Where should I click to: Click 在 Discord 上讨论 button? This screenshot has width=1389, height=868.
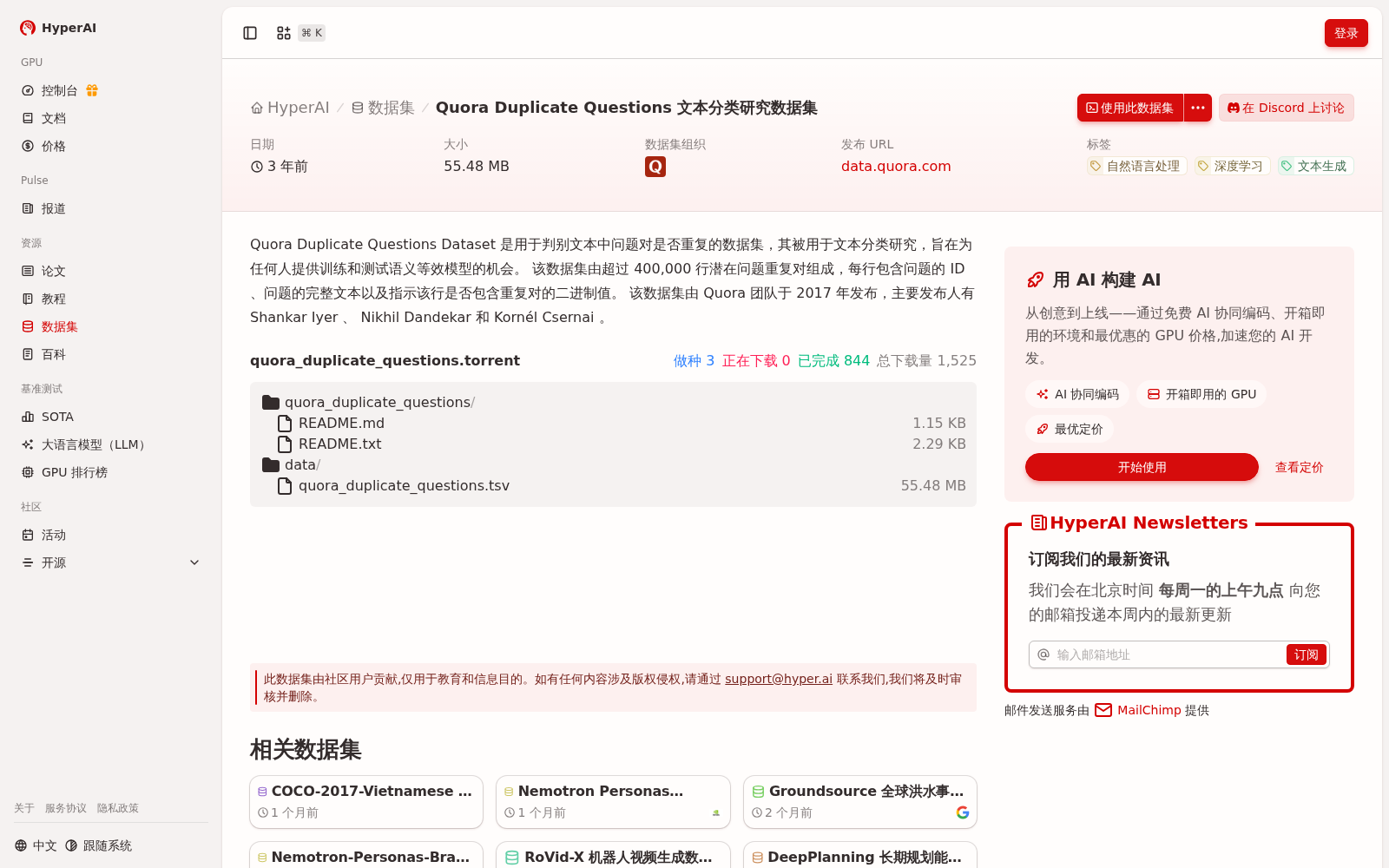click(x=1287, y=108)
